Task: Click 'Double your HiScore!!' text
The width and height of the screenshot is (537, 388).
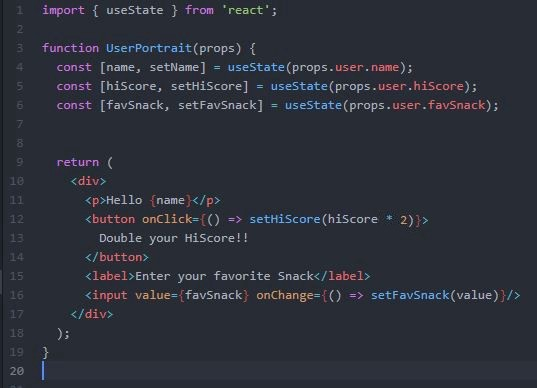Action: (174, 238)
